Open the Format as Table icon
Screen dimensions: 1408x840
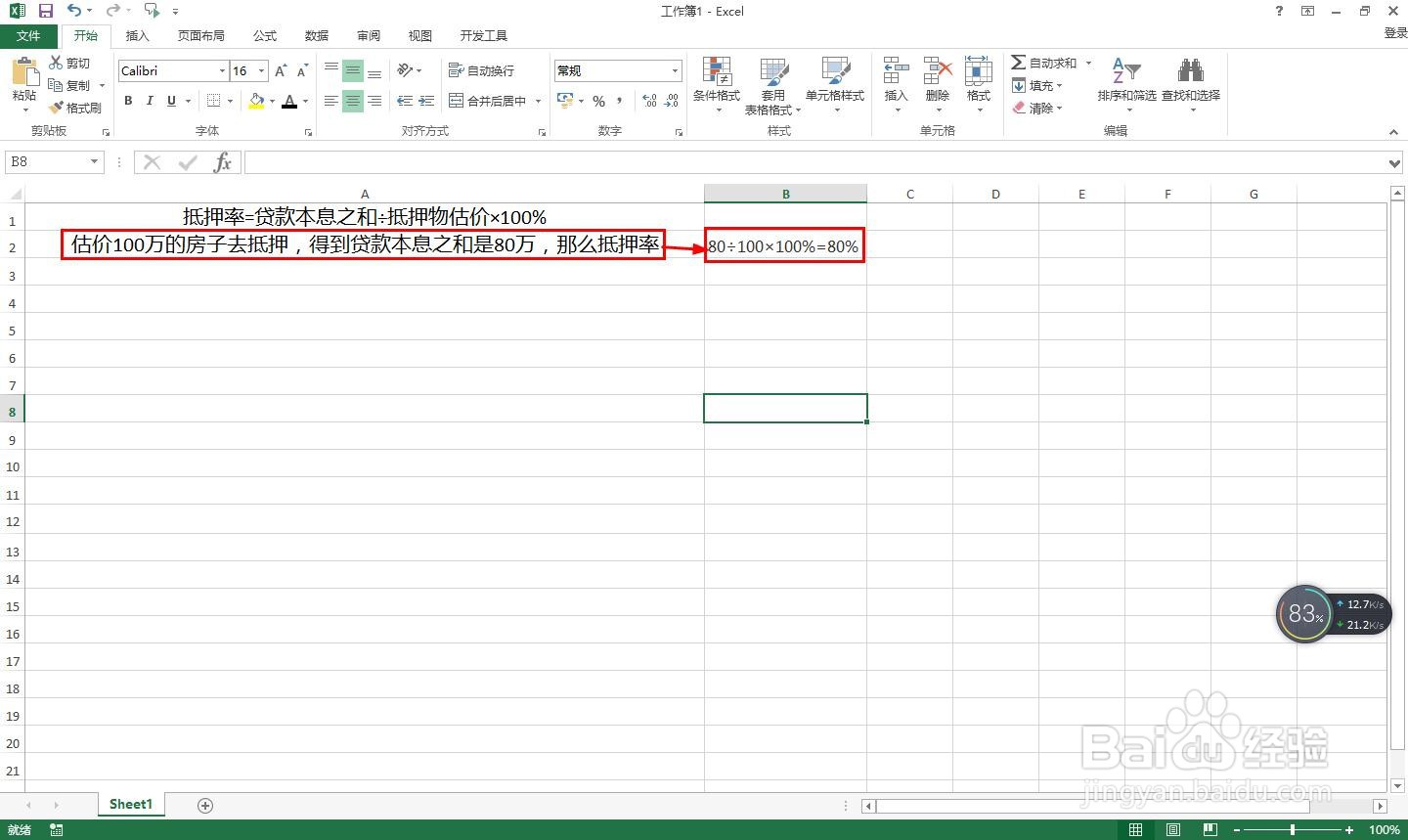(773, 71)
